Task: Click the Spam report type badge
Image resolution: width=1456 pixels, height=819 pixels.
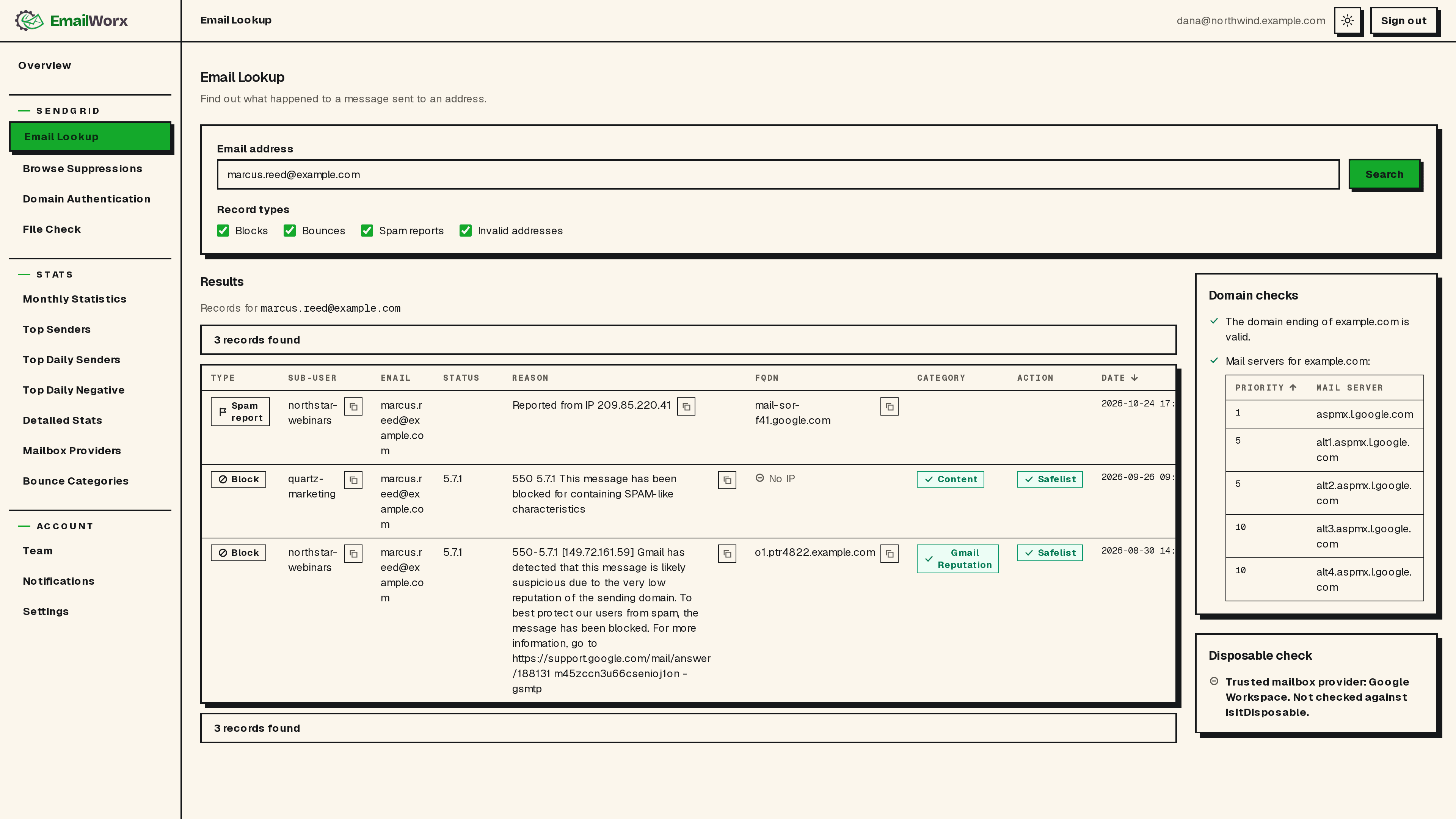Action: 240,411
